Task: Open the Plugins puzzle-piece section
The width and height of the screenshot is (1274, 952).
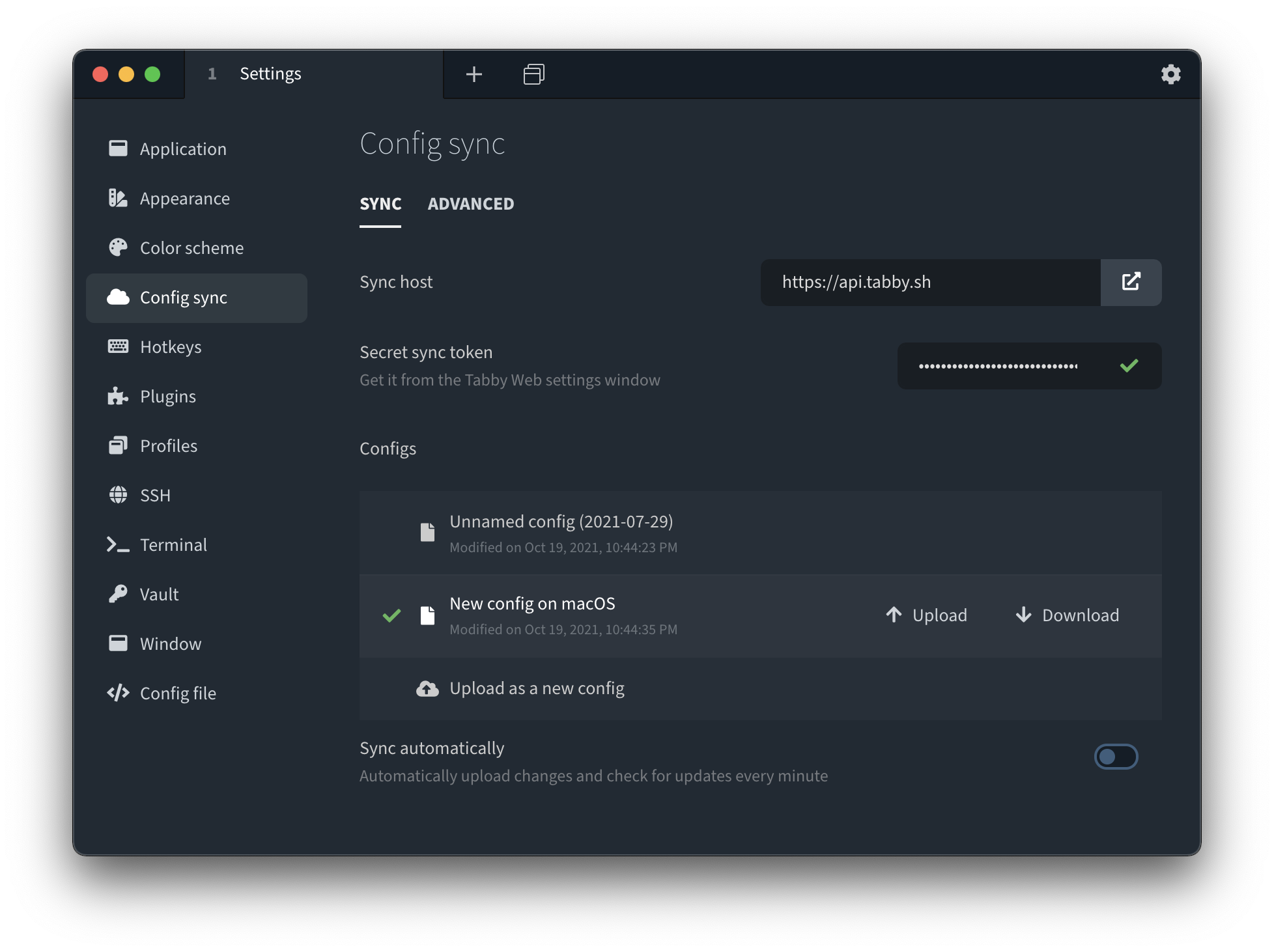Action: [x=167, y=397]
